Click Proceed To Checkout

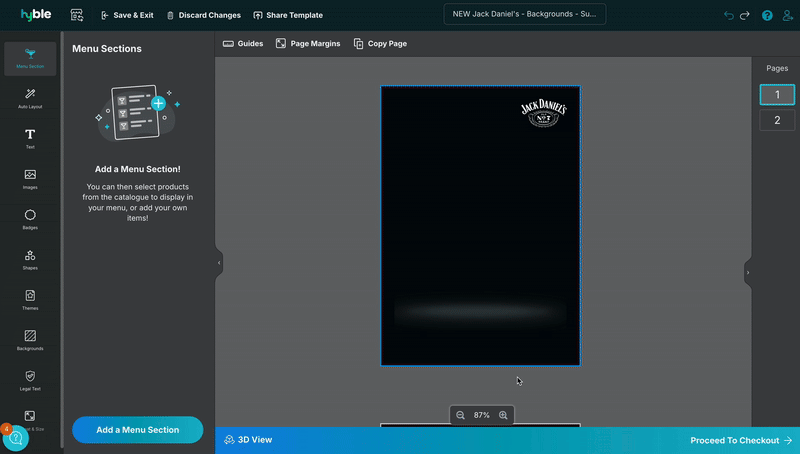pyautogui.click(x=741, y=440)
